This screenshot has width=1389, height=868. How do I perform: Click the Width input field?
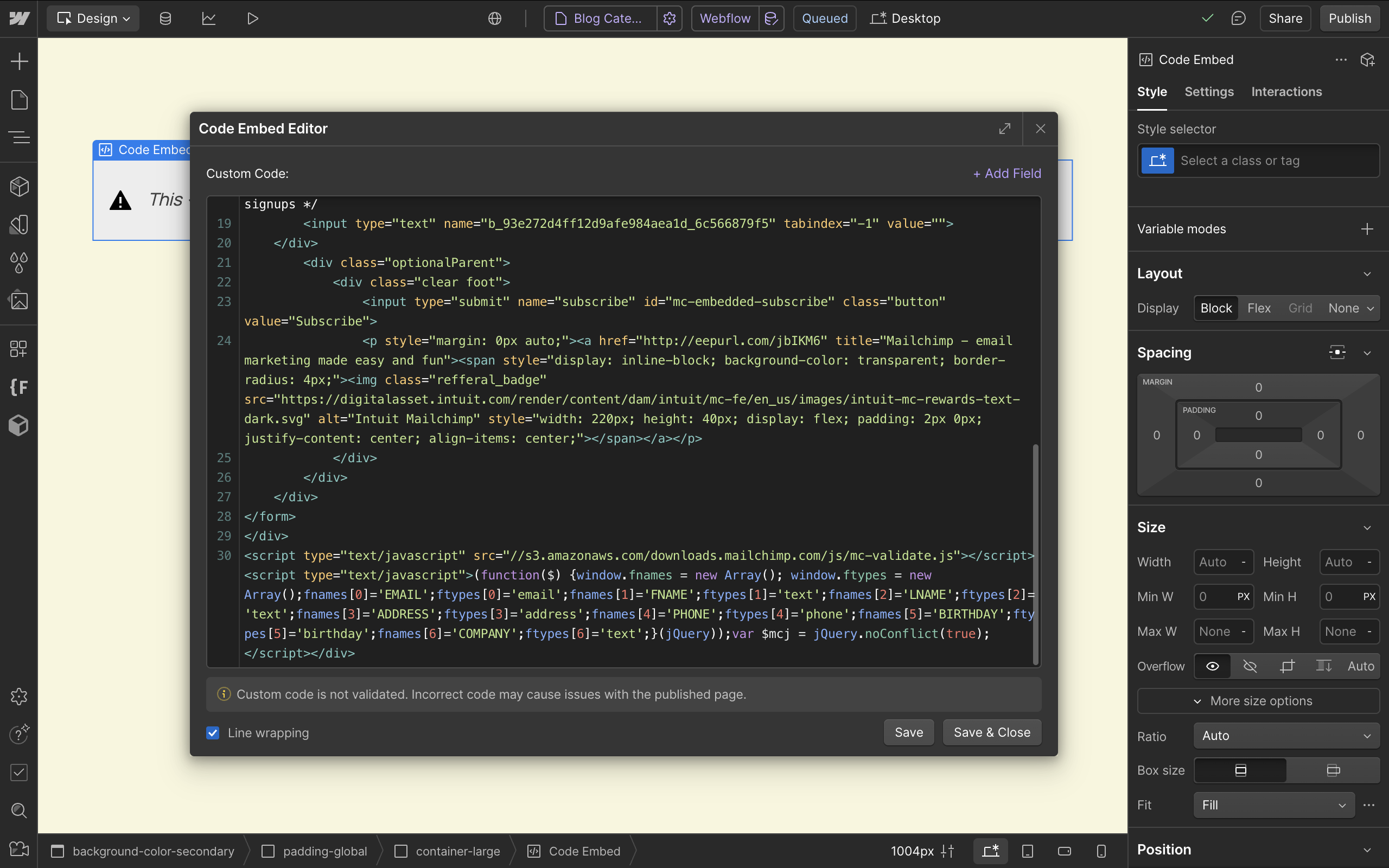pyautogui.click(x=1223, y=562)
